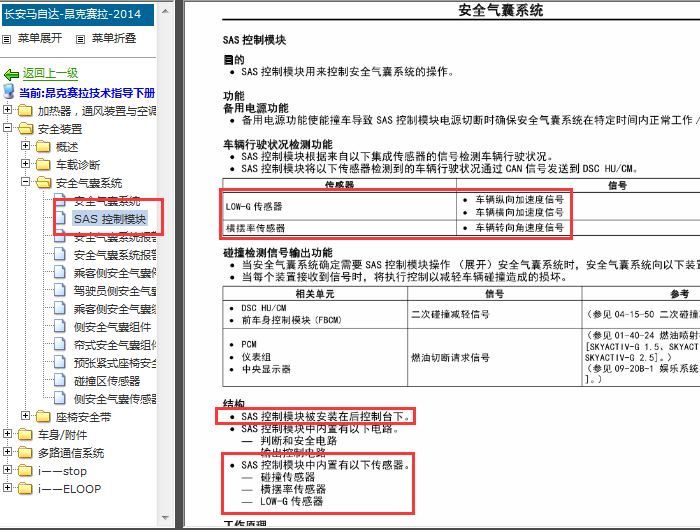Select the 多路通信系统 folder label

point(71,453)
